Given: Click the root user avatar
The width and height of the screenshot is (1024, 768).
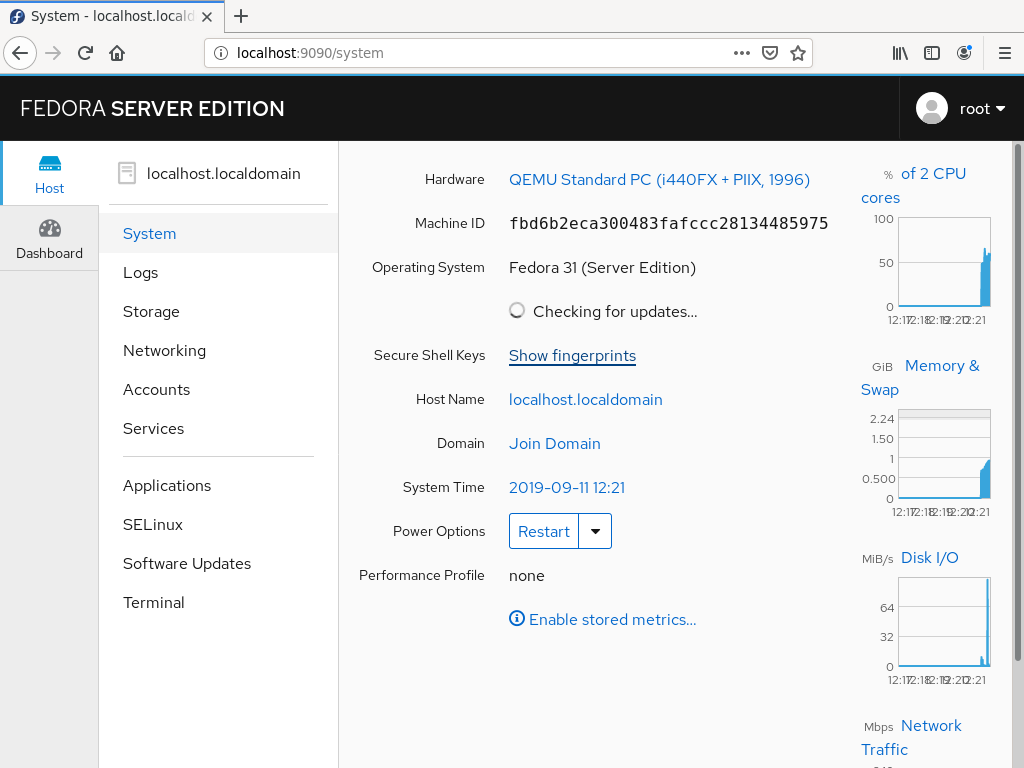Looking at the screenshot, I should point(932,108).
